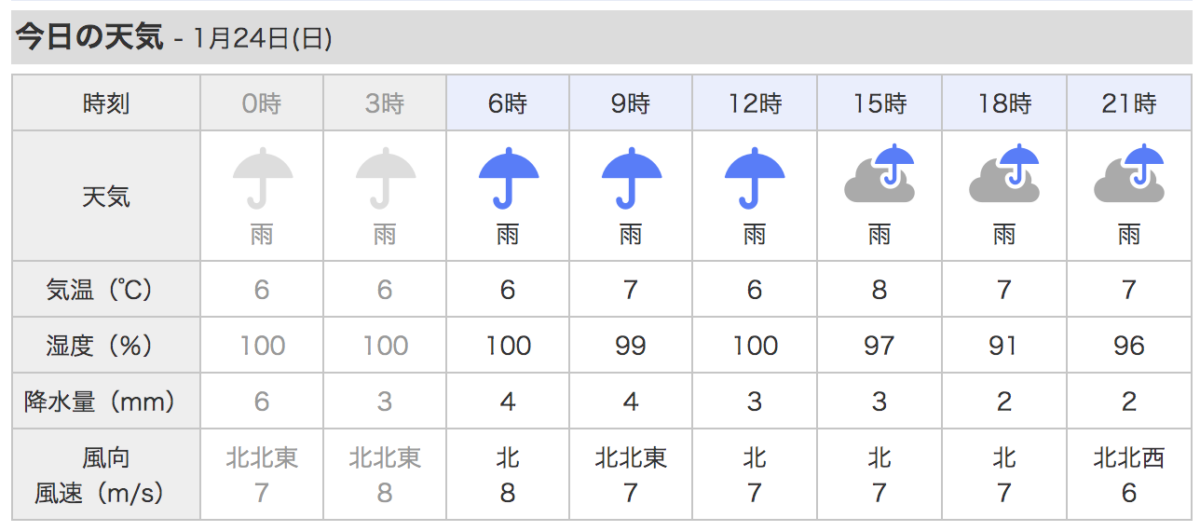Click the 気温(℃) row label
The image size is (1200, 531).
106,290
